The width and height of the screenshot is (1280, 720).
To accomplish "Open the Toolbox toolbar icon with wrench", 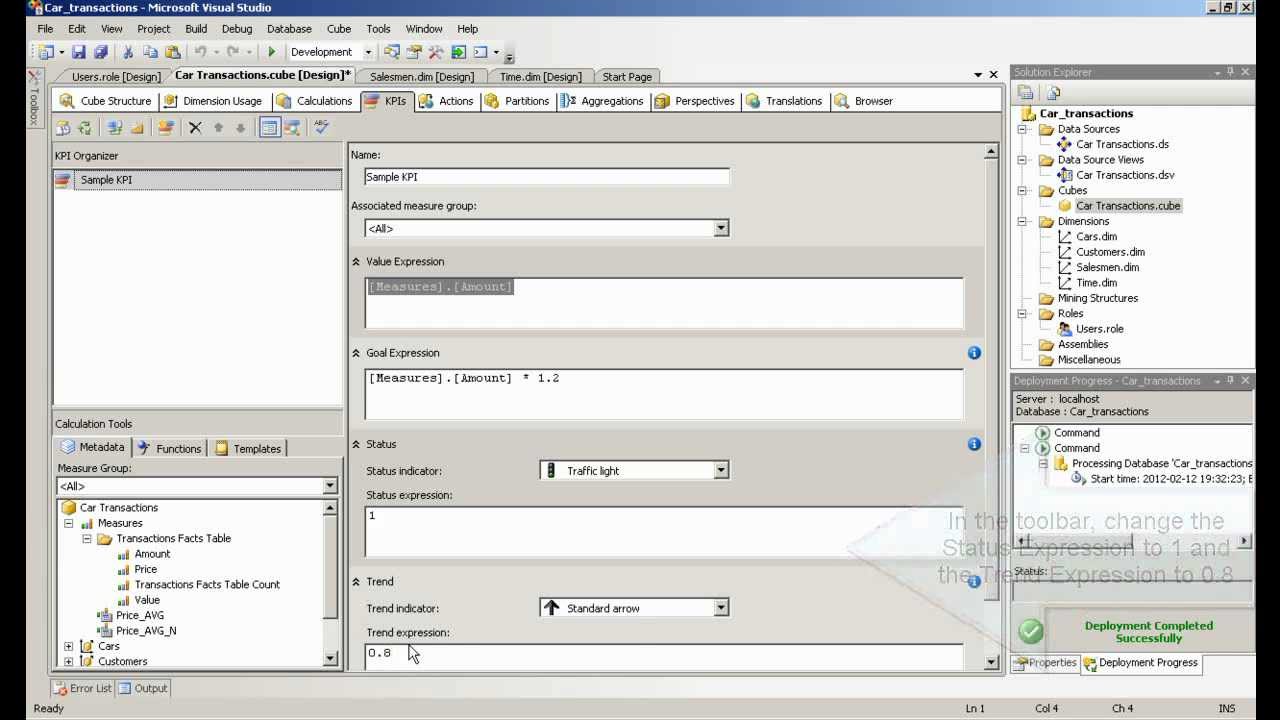I will (436, 52).
